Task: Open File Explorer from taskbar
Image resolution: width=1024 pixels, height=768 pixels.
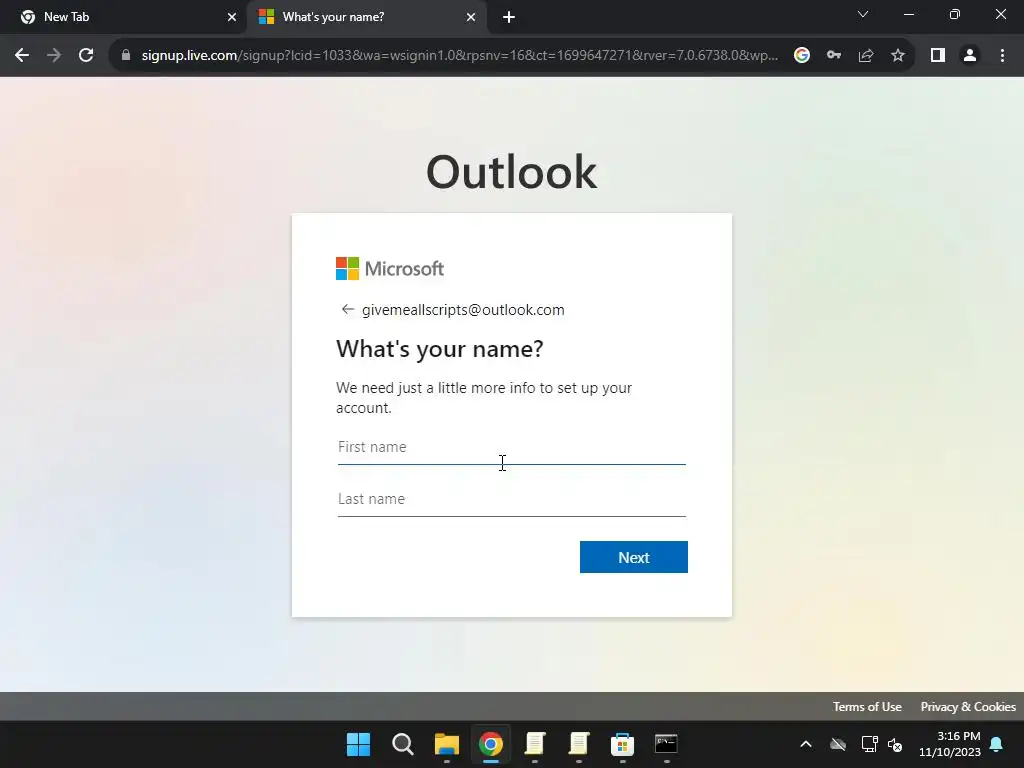Action: click(447, 744)
